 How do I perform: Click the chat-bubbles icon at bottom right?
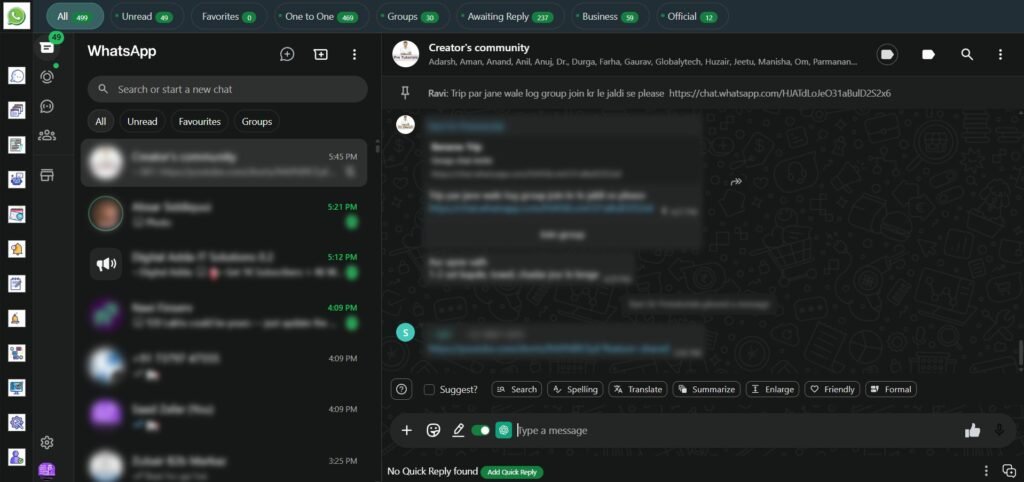[x=1009, y=470]
